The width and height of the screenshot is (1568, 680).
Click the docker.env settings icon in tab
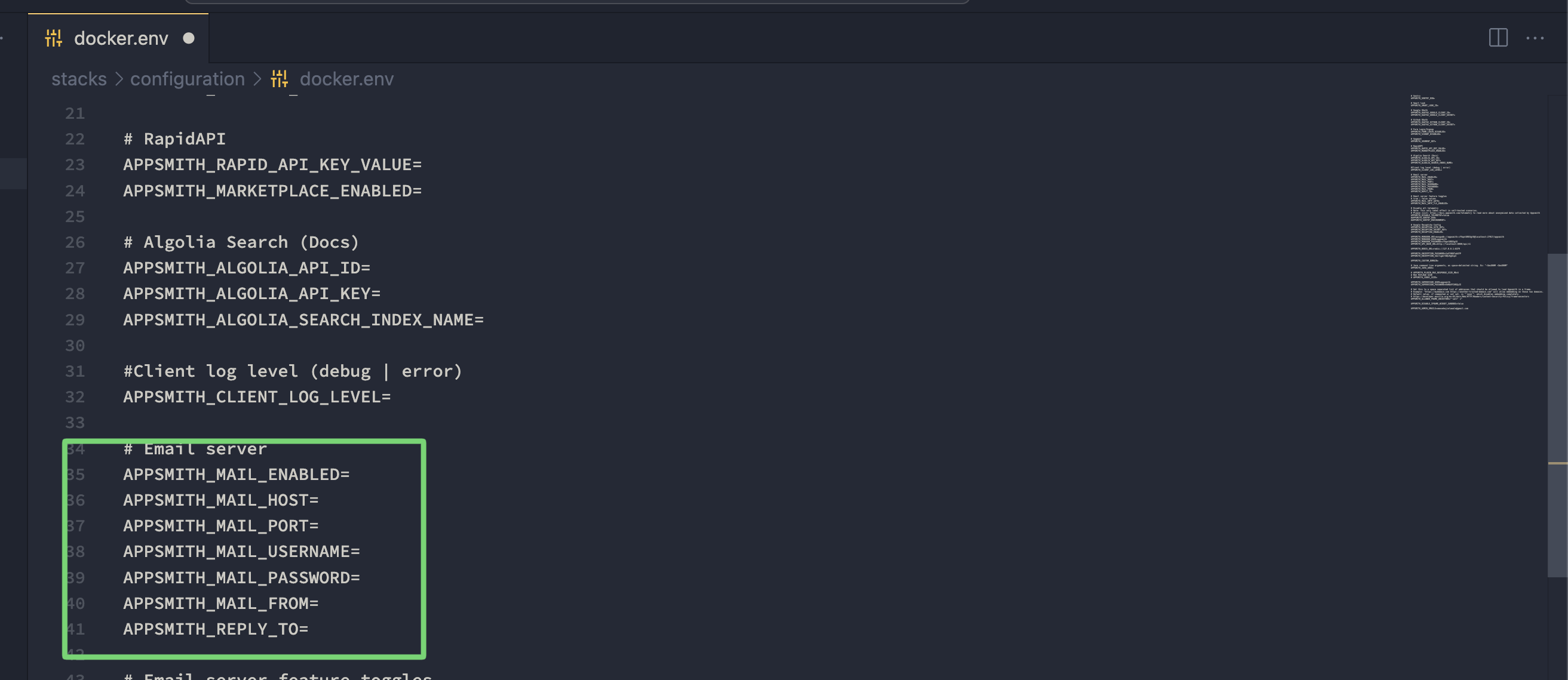click(x=54, y=38)
